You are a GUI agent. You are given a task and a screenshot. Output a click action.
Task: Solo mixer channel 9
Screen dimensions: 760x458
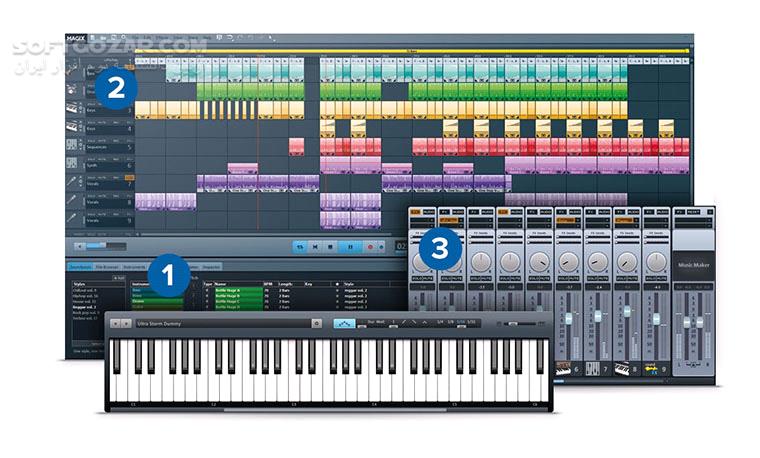tap(649, 279)
